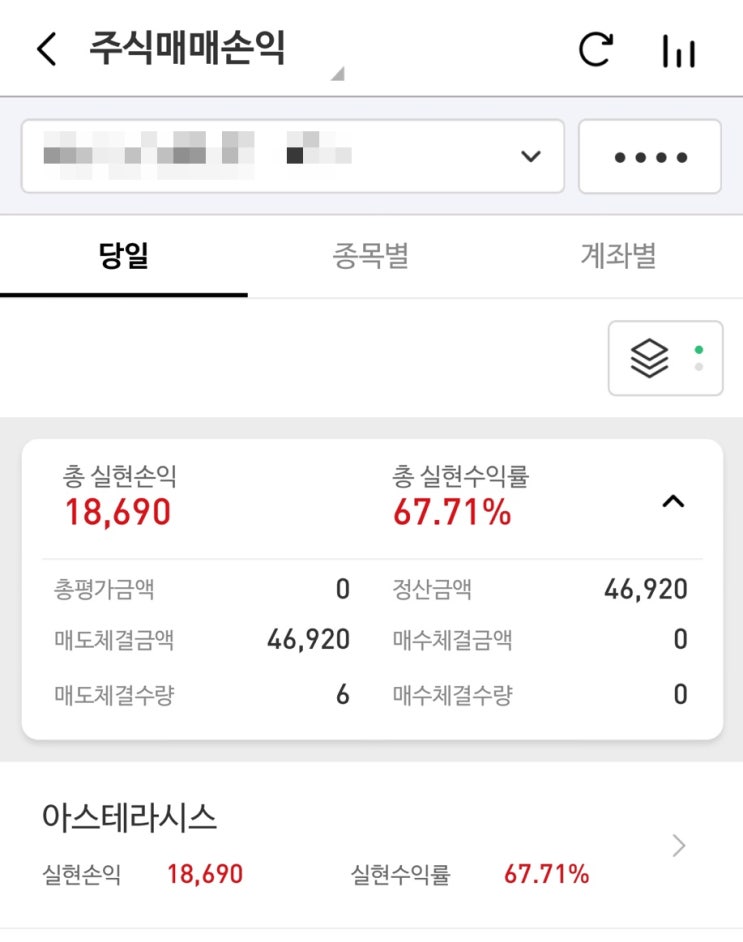Tap the green dot view indicator
The height and width of the screenshot is (942, 743).
[x=699, y=350]
